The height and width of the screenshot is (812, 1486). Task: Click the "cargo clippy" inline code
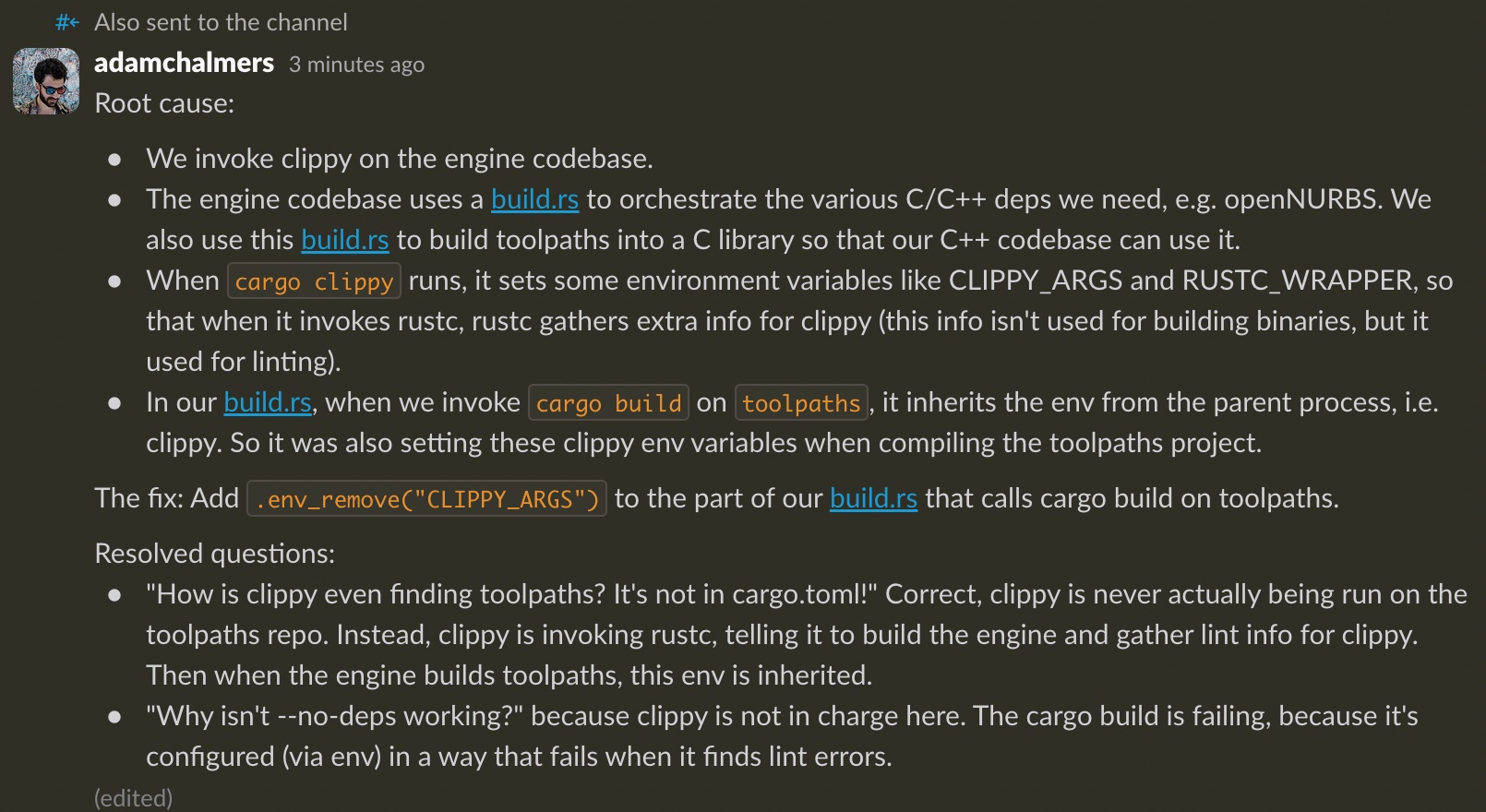(x=314, y=281)
